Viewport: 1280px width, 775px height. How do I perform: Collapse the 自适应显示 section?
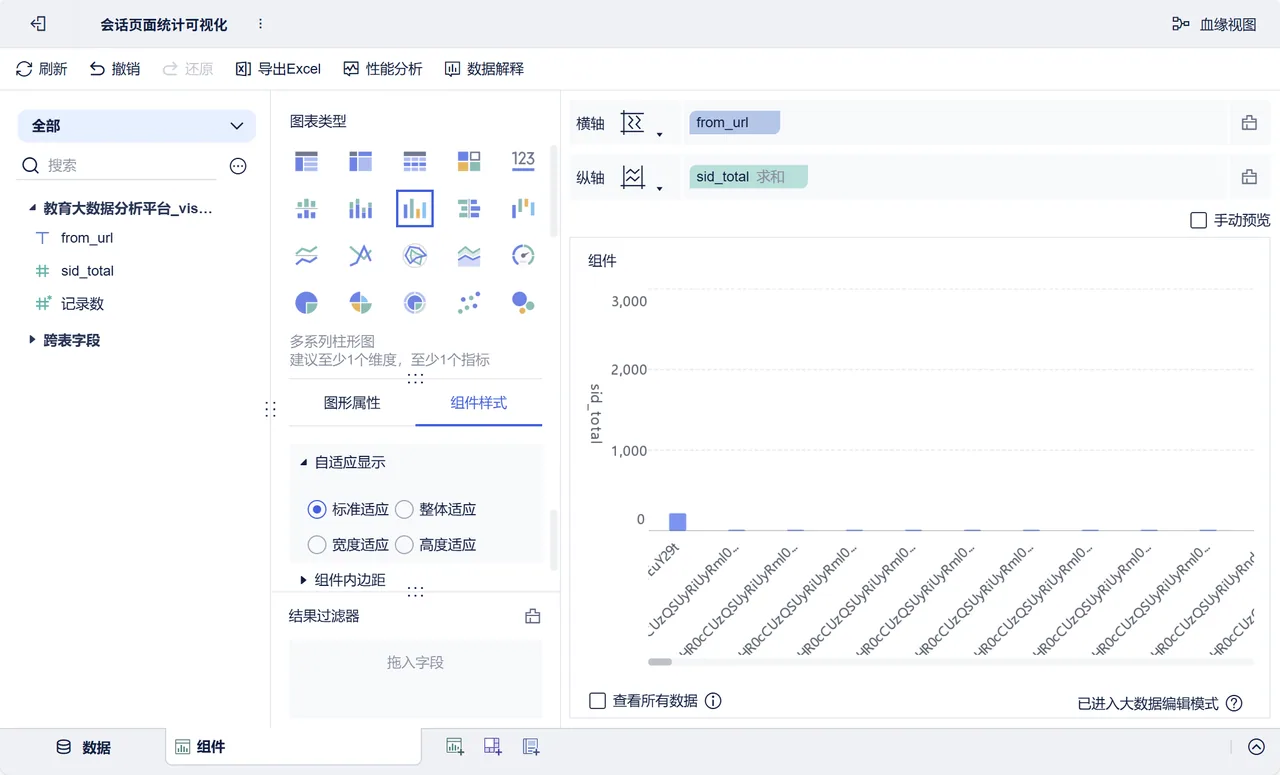pyautogui.click(x=304, y=462)
